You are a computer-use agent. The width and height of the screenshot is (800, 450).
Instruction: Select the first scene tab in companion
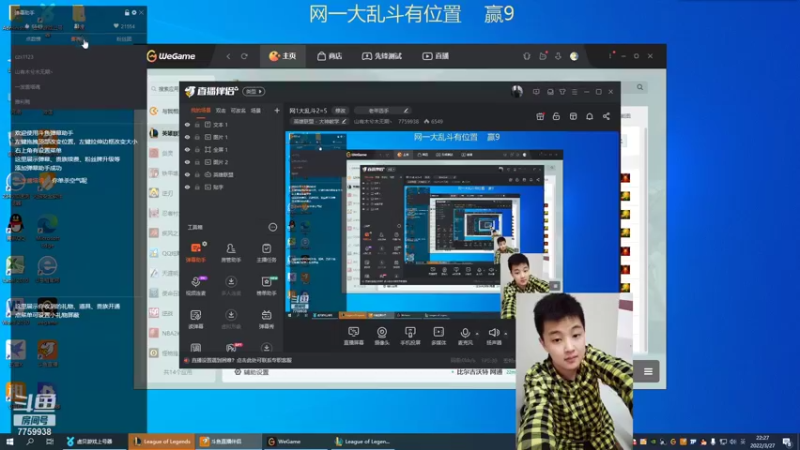tap(201, 110)
